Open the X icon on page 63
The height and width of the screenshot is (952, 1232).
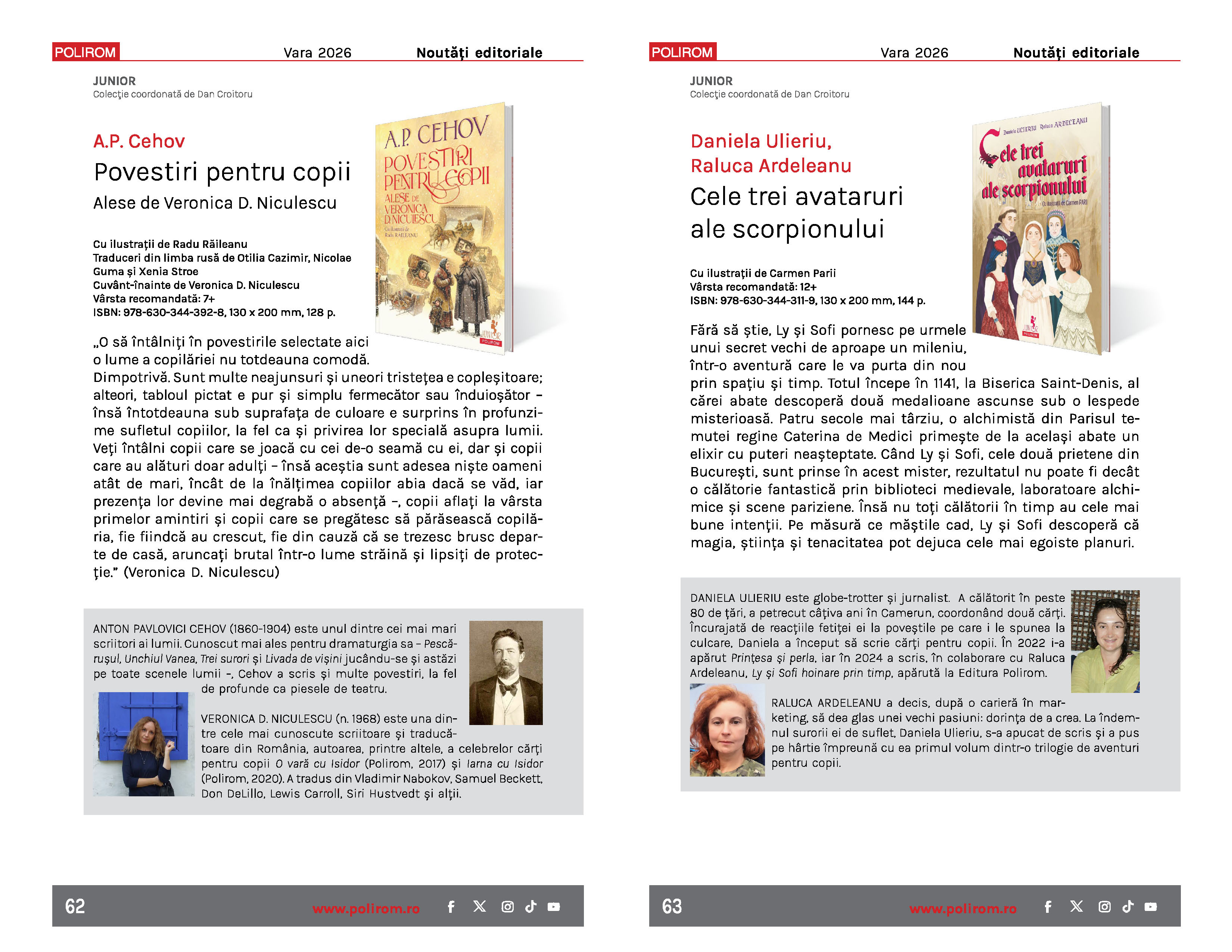1076,906
